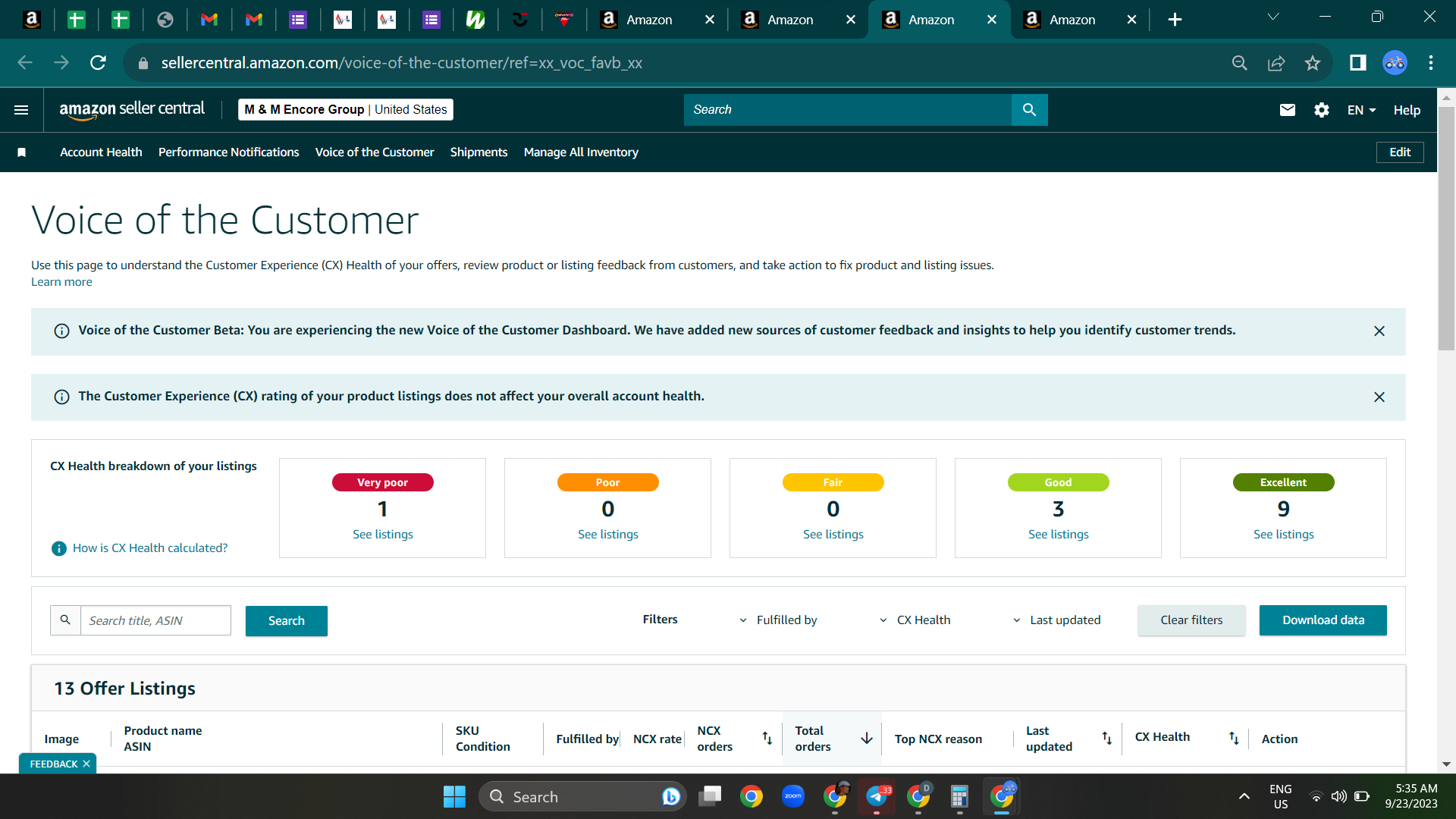Open the Windows Start menu
Viewport: 1456px width, 819px height.
[x=454, y=796]
